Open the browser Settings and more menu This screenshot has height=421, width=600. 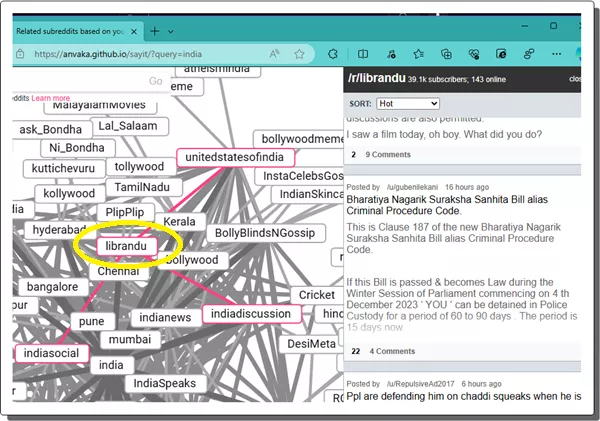pyautogui.click(x=556, y=54)
